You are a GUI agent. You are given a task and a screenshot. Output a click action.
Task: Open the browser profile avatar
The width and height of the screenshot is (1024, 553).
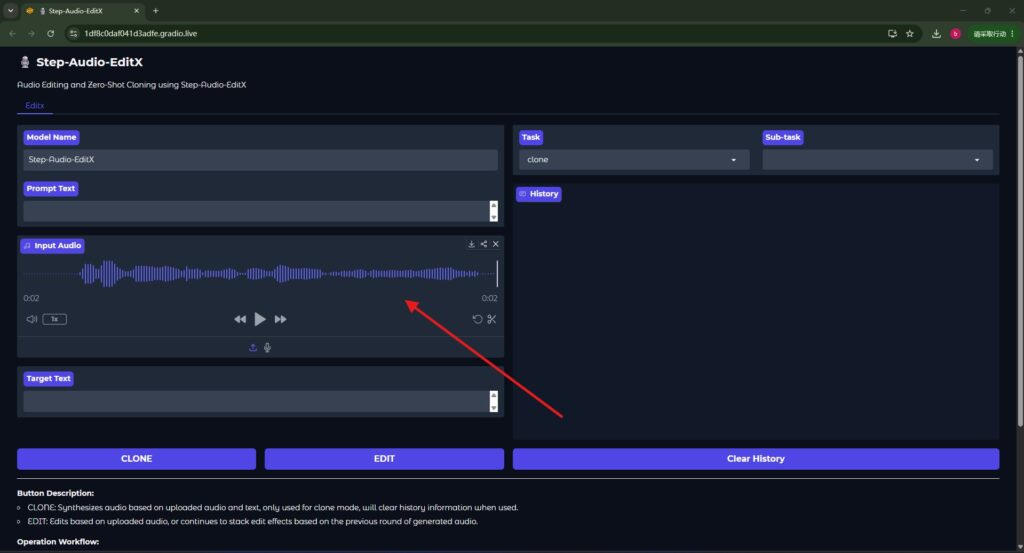point(955,33)
